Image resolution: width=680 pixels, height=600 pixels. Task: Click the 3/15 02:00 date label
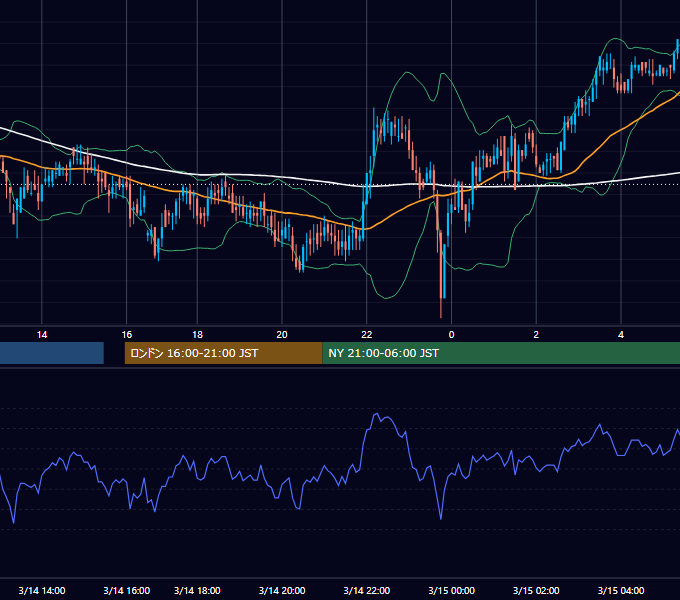[536, 590]
